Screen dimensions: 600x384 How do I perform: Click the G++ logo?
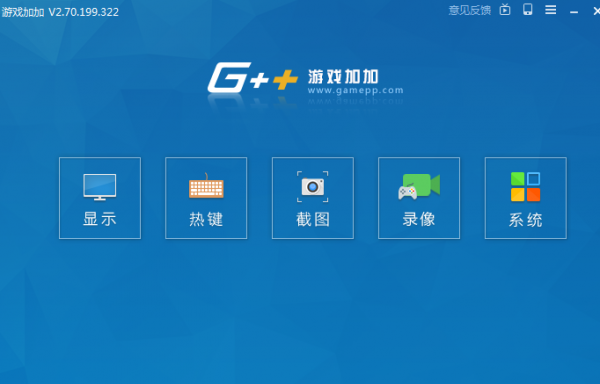coord(253,78)
